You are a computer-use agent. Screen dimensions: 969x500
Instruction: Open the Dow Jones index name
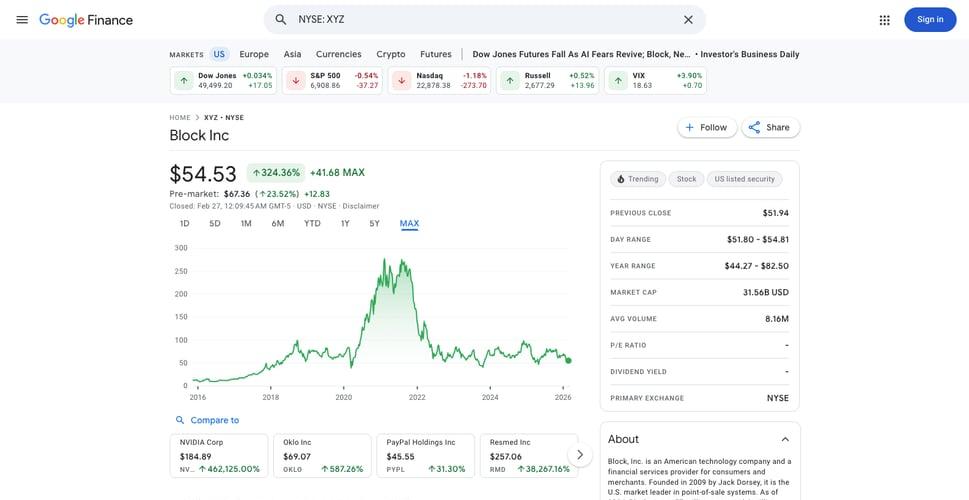point(217,75)
